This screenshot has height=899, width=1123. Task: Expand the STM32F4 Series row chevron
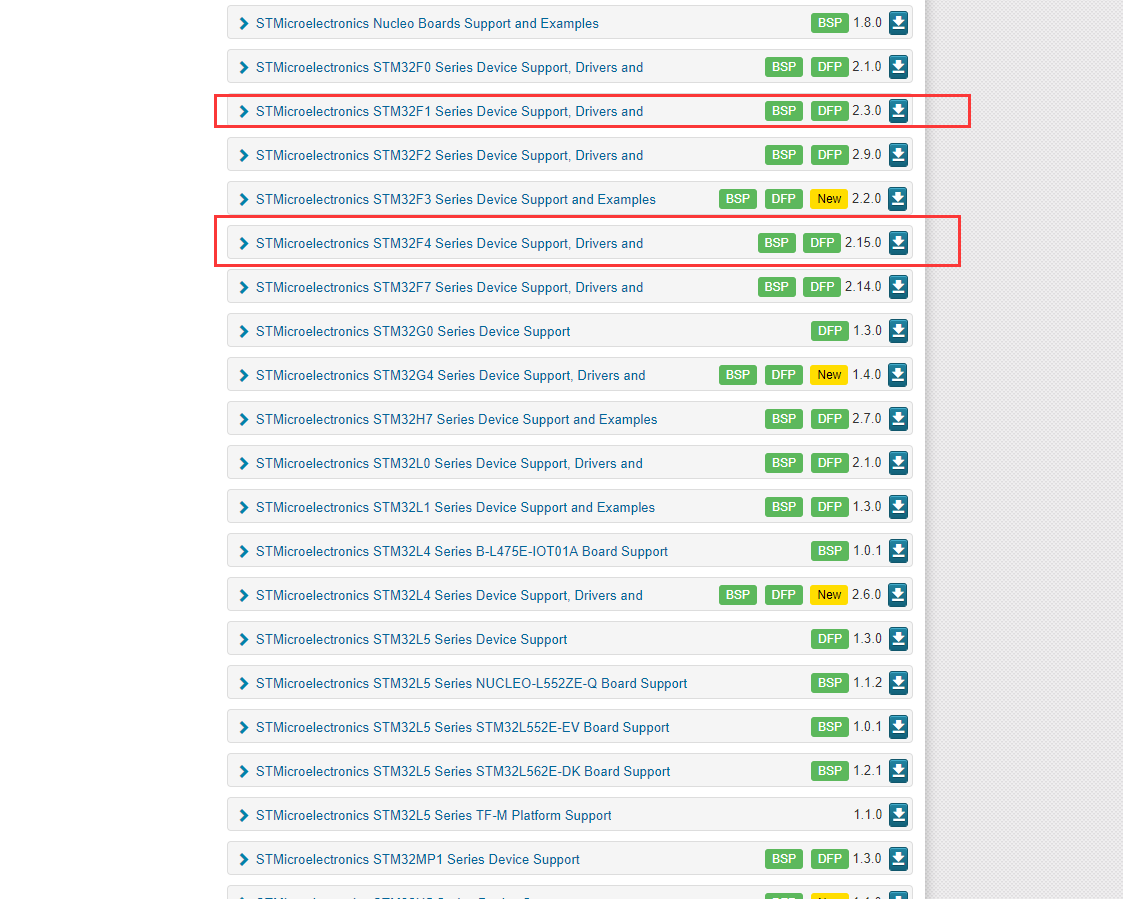(x=244, y=244)
